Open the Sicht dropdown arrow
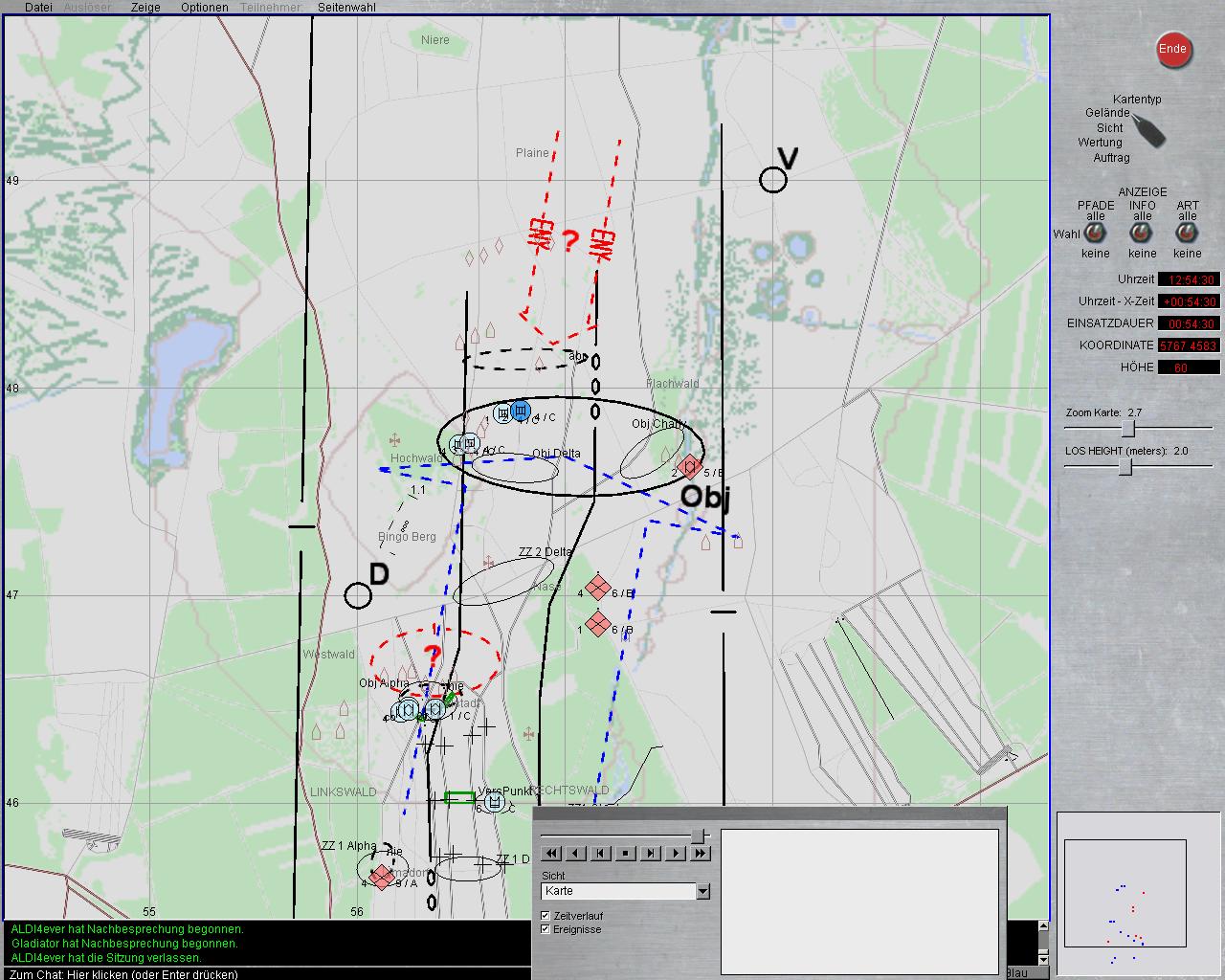The image size is (1225, 980). tap(702, 891)
